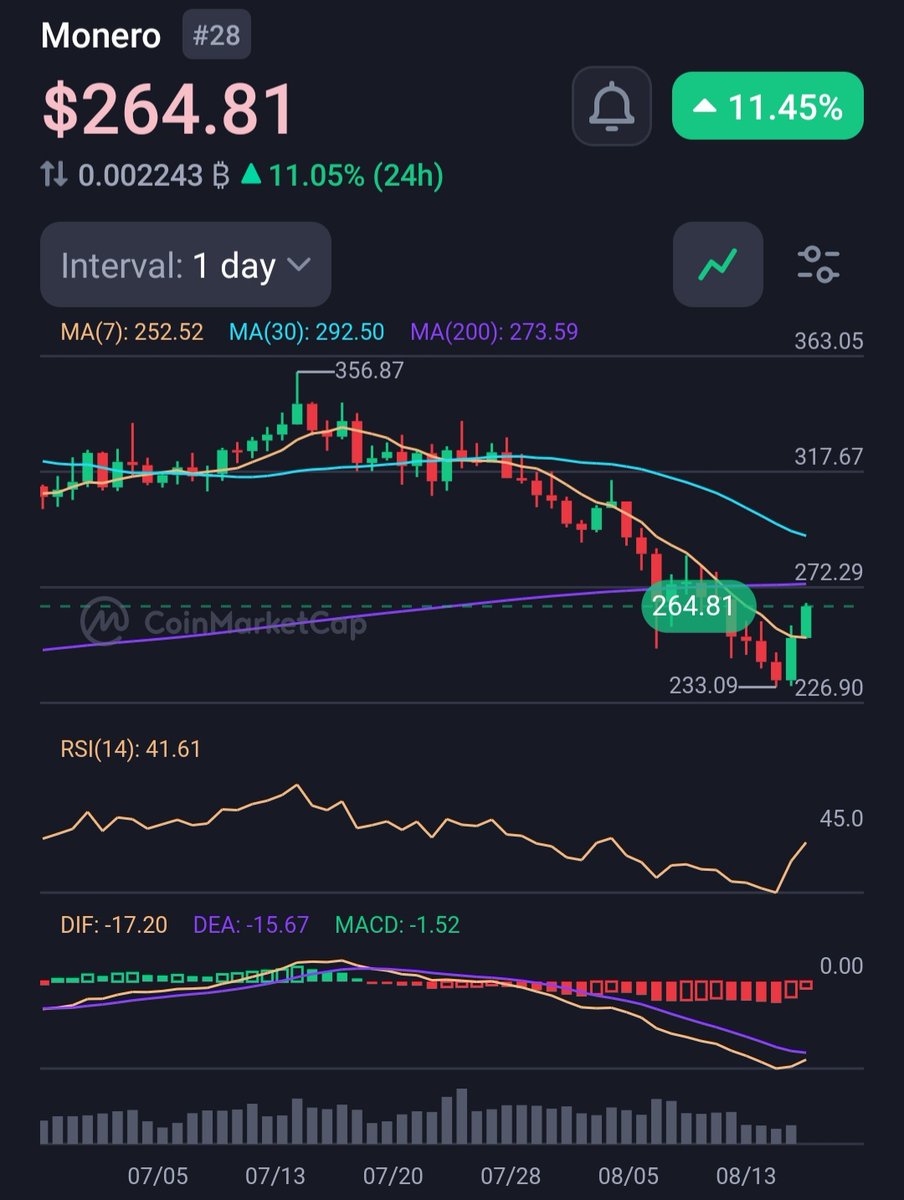Tap the MACD: -1.52 label
Screen dimensions: 904x1200
tap(397, 925)
